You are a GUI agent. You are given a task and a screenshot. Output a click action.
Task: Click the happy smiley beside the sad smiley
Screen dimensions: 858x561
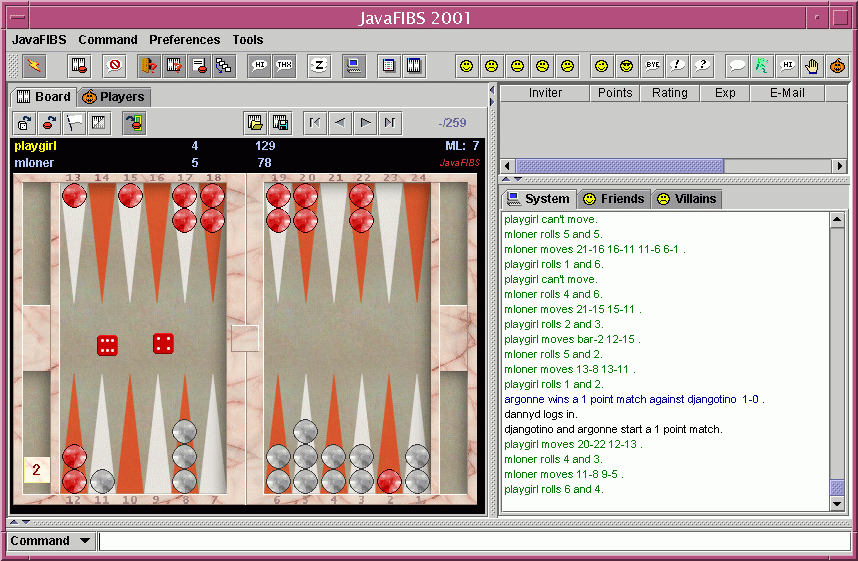(x=466, y=66)
